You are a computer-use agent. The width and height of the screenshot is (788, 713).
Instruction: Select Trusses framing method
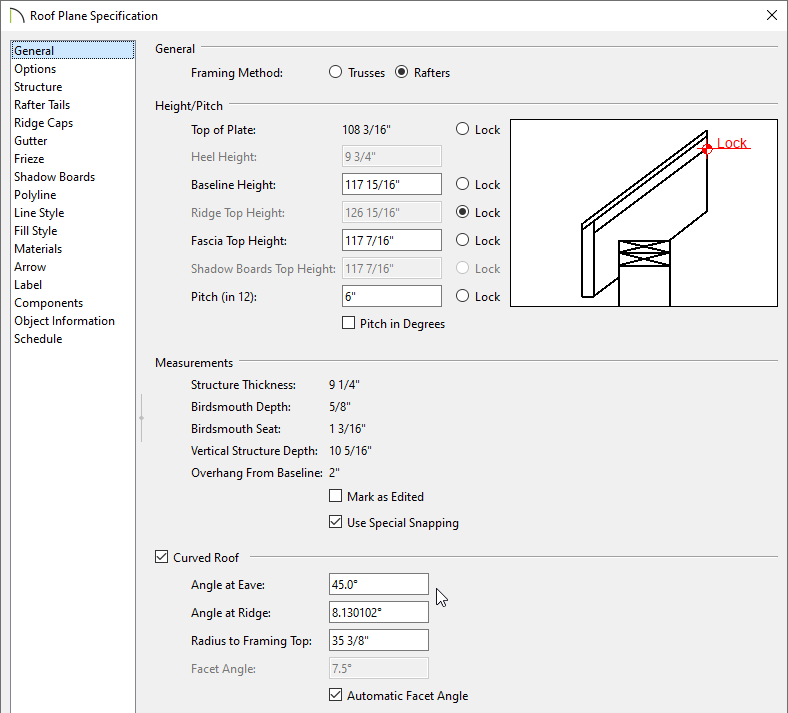click(x=336, y=72)
